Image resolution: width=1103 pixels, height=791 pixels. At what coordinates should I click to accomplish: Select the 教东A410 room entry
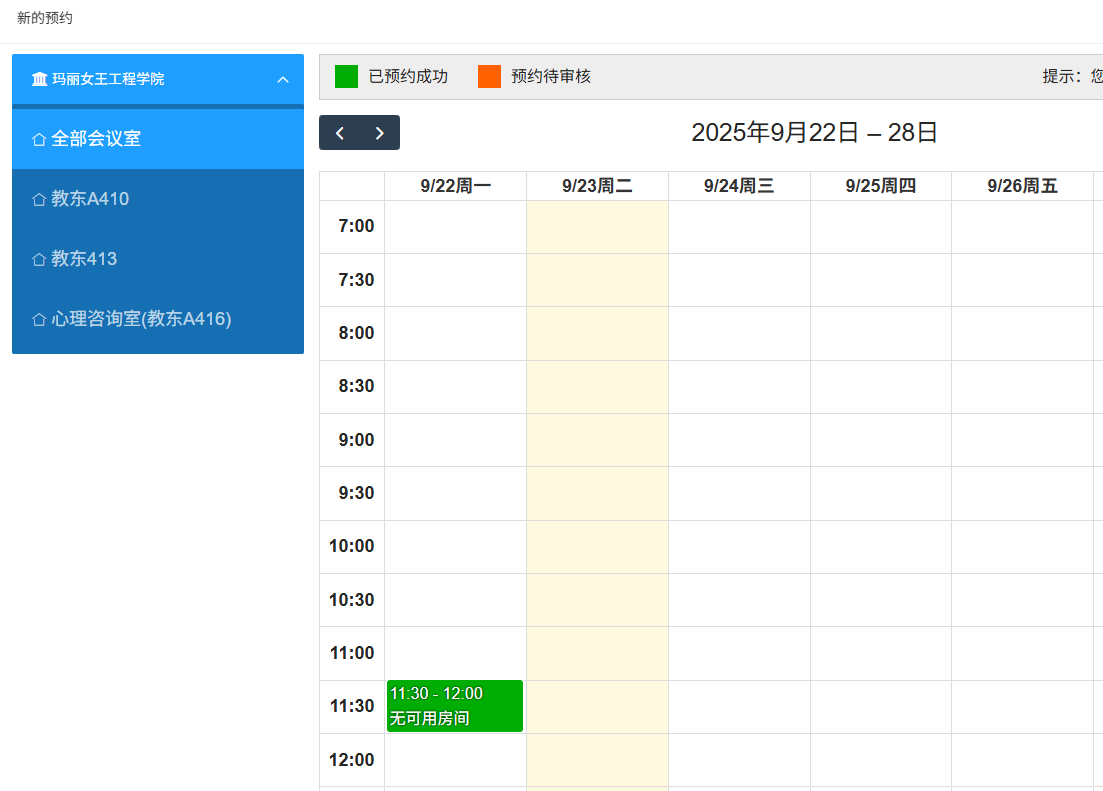(90, 199)
